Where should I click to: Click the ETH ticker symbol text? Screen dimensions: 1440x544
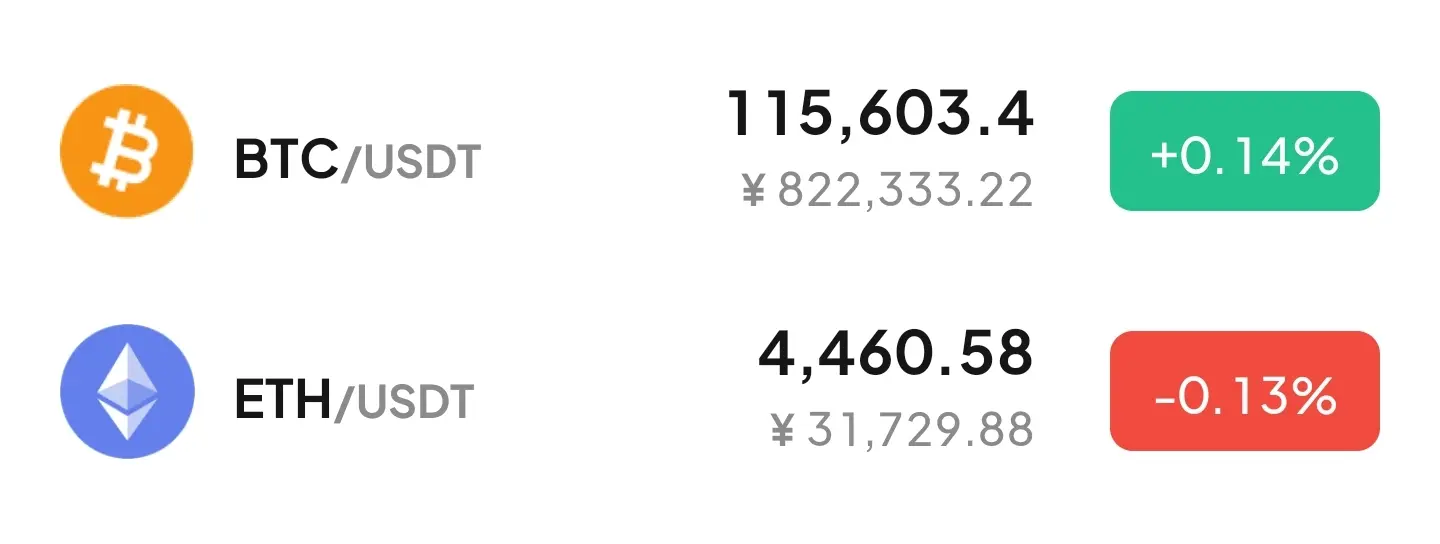click(282, 400)
